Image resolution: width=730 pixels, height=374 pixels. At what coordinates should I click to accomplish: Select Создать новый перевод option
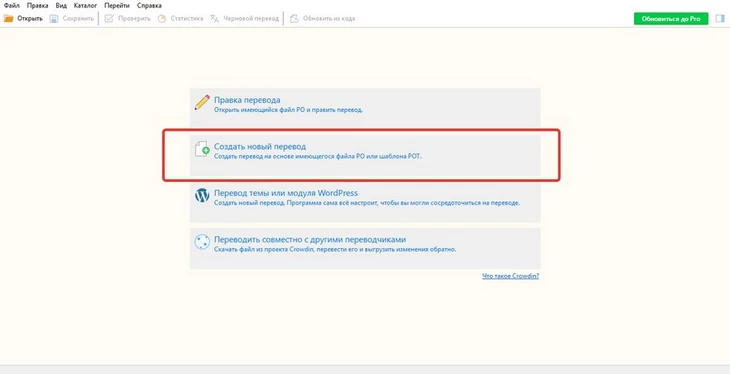(x=365, y=156)
